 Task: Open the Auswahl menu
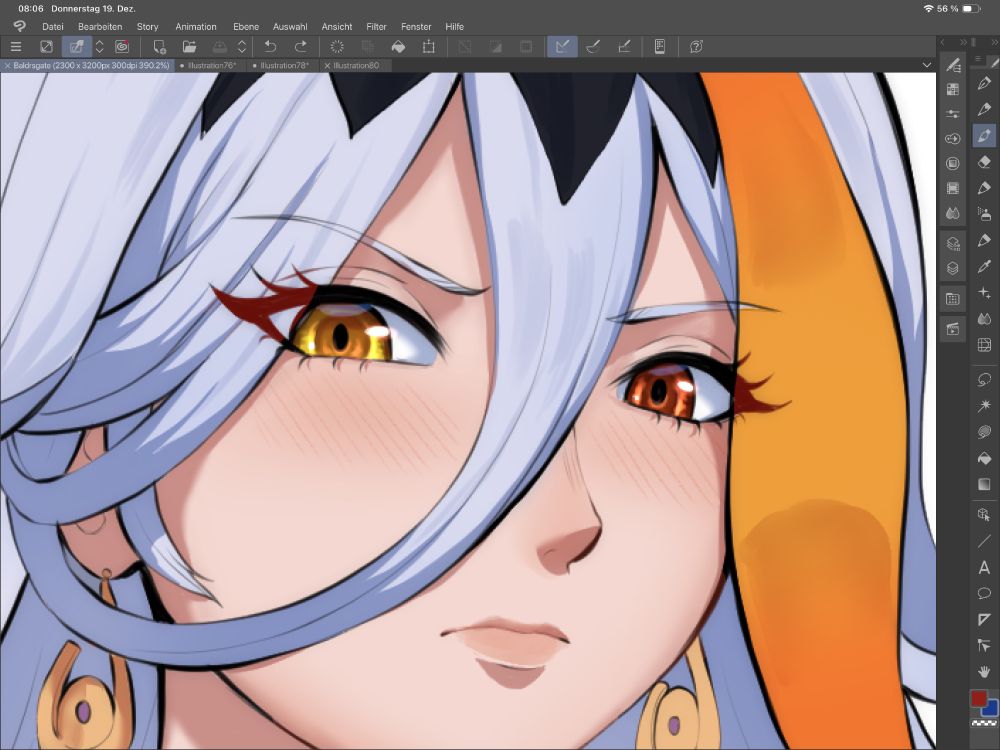click(x=290, y=27)
